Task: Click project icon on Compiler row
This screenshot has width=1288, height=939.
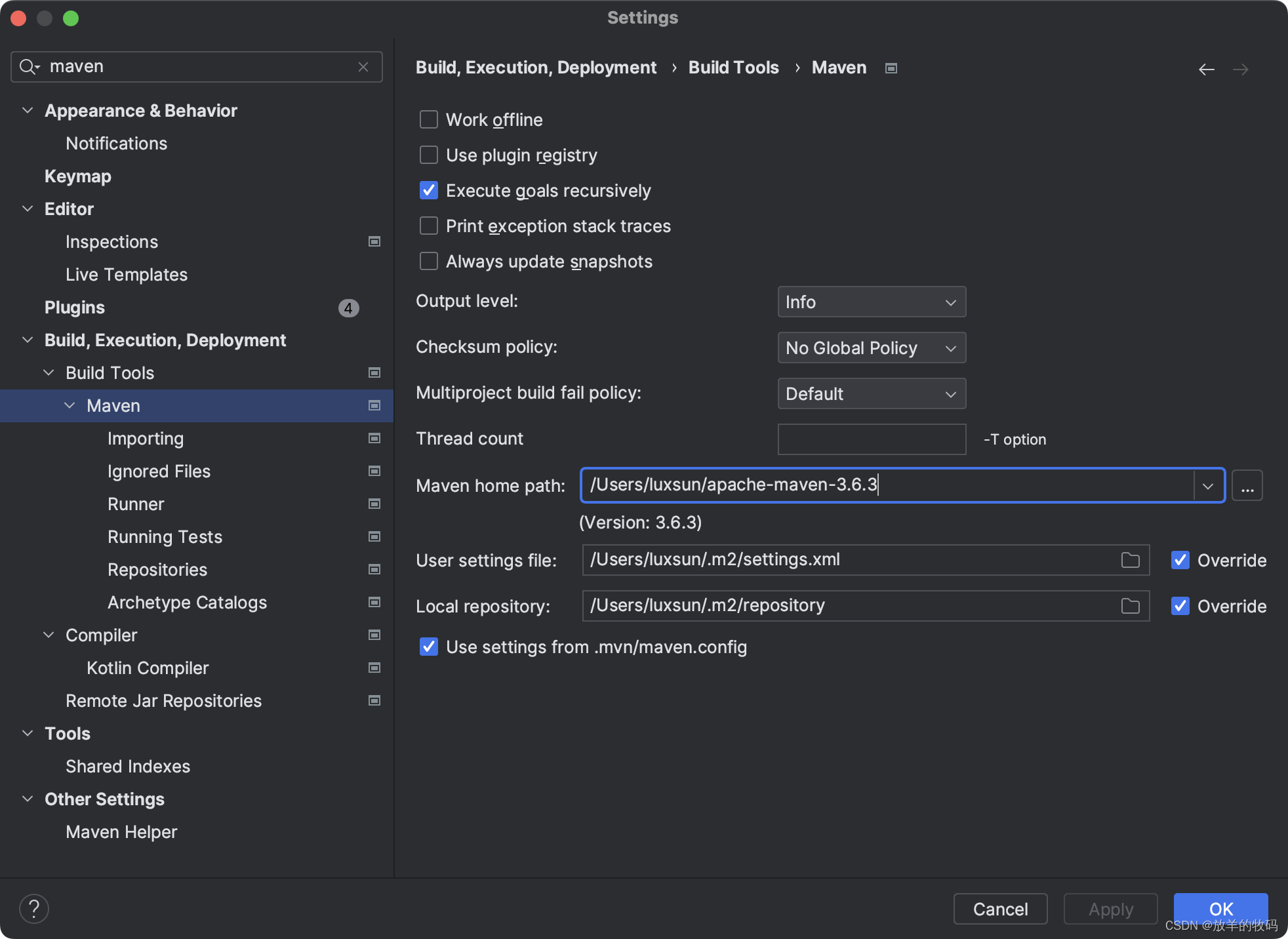Action: coord(374,635)
